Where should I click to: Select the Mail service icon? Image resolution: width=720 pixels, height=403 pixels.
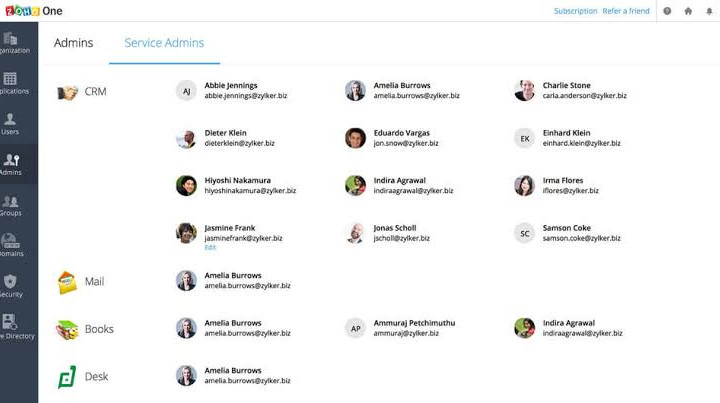pyautogui.click(x=67, y=282)
